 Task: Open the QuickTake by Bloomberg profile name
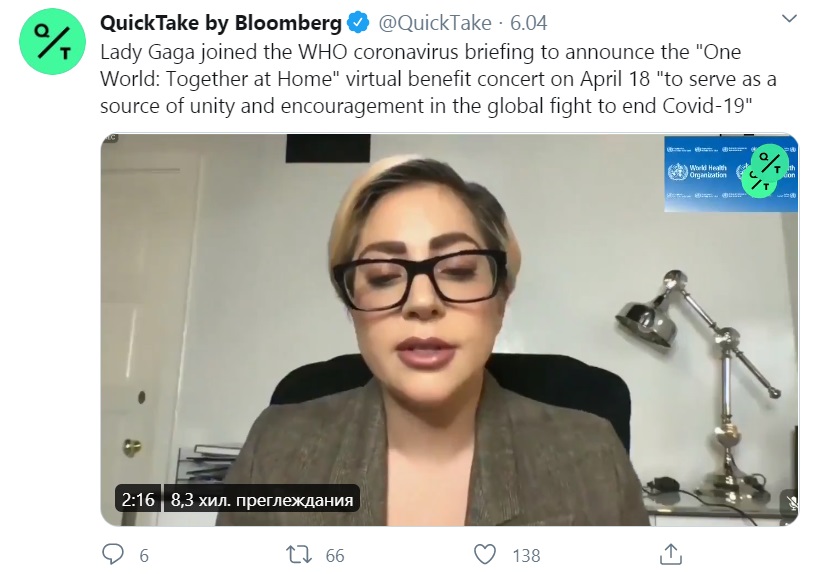pyautogui.click(x=234, y=22)
